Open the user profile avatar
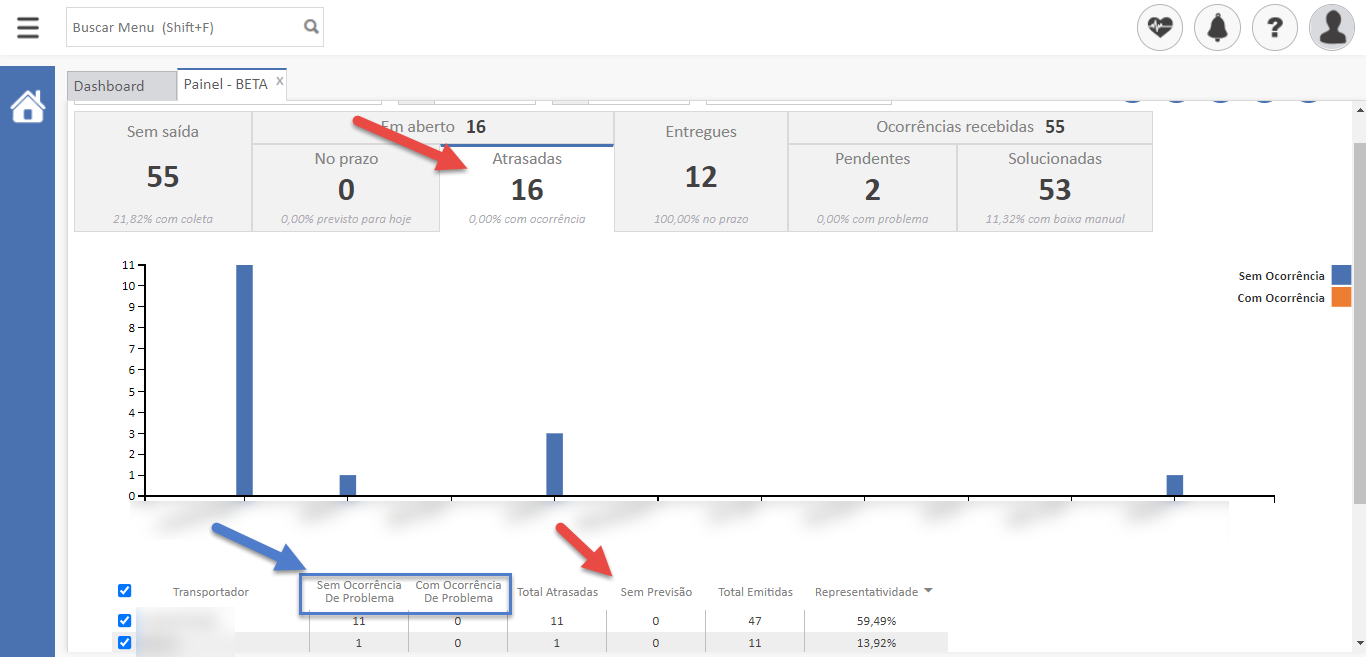Screen dimensions: 1366x657 click(x=1332, y=28)
